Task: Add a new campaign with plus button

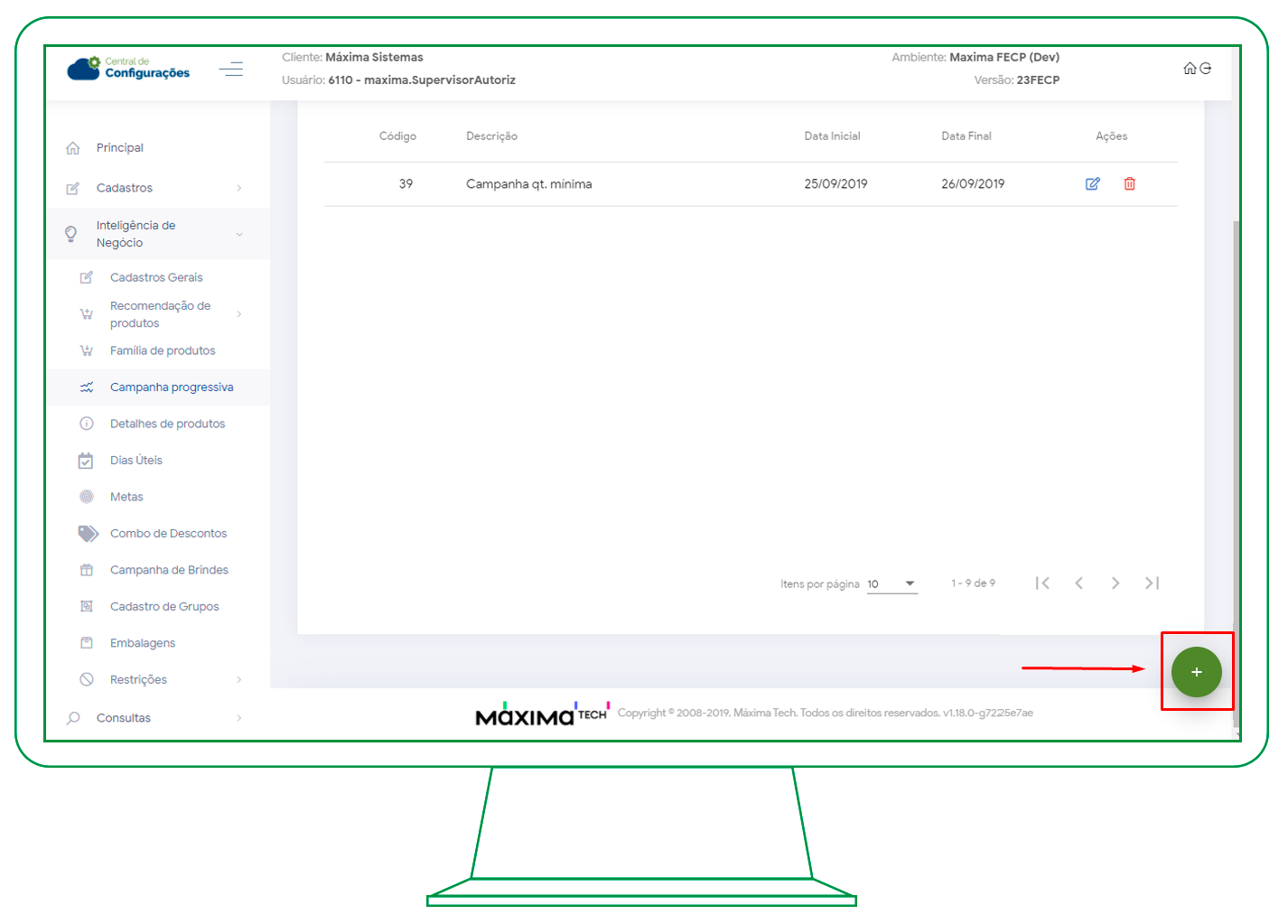Action: pyautogui.click(x=1197, y=672)
